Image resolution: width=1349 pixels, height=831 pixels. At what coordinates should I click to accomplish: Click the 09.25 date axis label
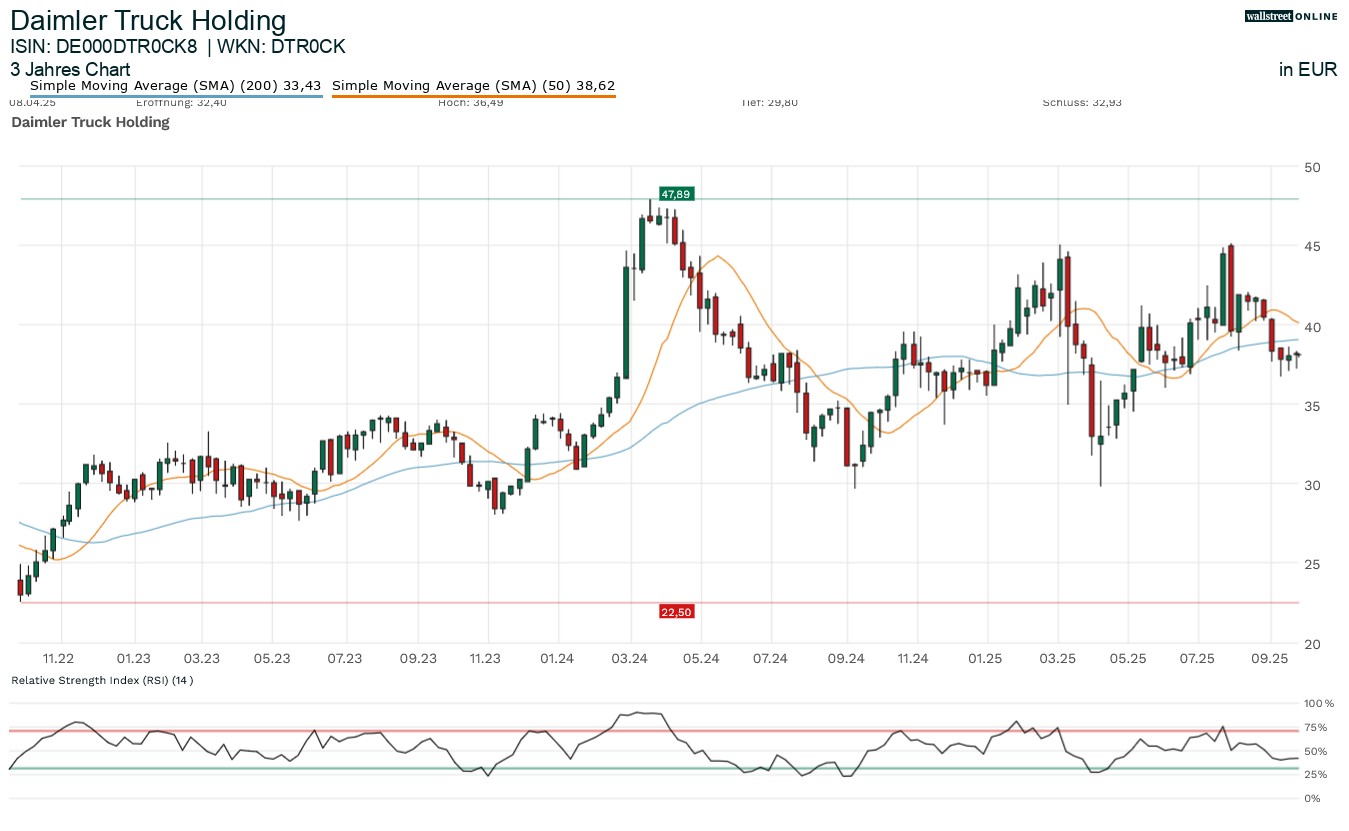(x=1270, y=658)
